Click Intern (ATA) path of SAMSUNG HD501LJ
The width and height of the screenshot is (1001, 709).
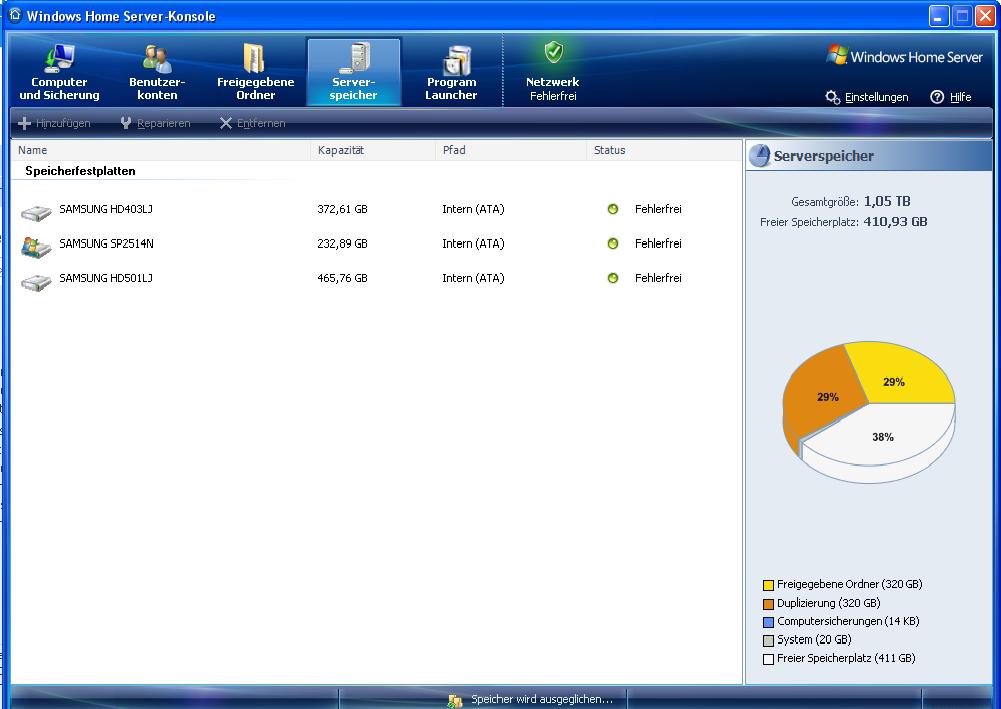(x=473, y=278)
